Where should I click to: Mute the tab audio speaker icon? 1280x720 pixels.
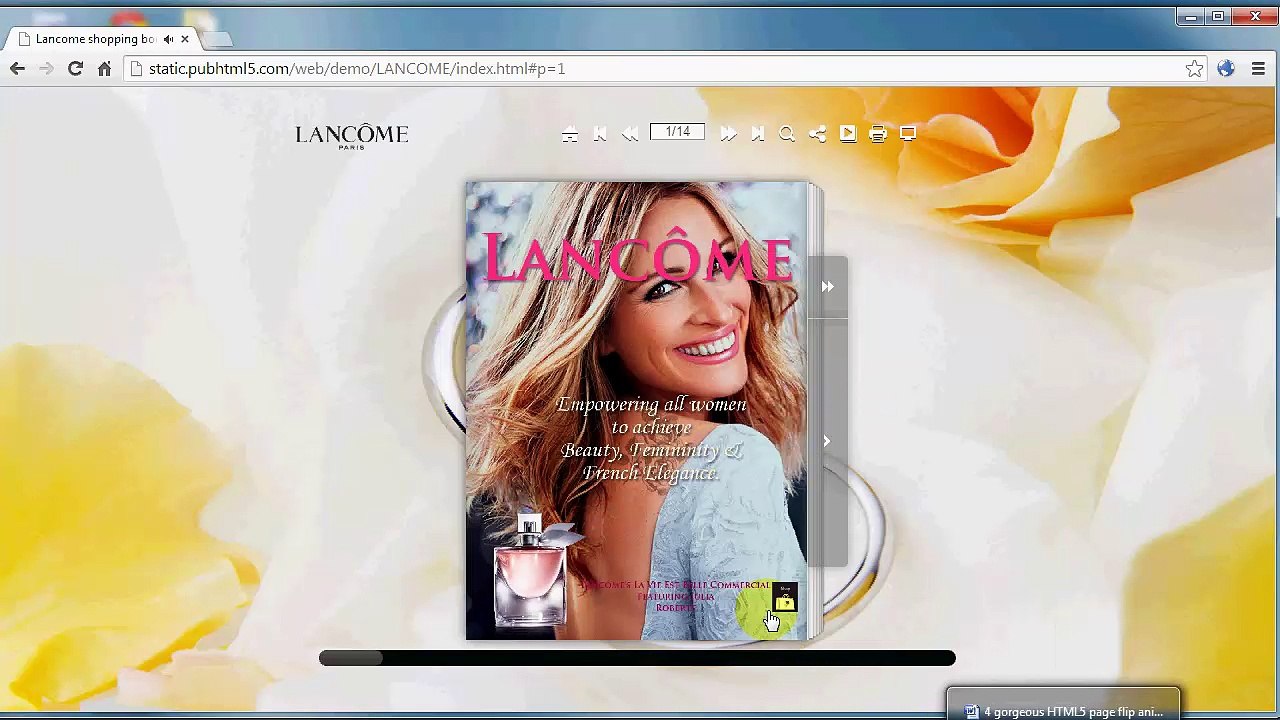pyautogui.click(x=169, y=39)
